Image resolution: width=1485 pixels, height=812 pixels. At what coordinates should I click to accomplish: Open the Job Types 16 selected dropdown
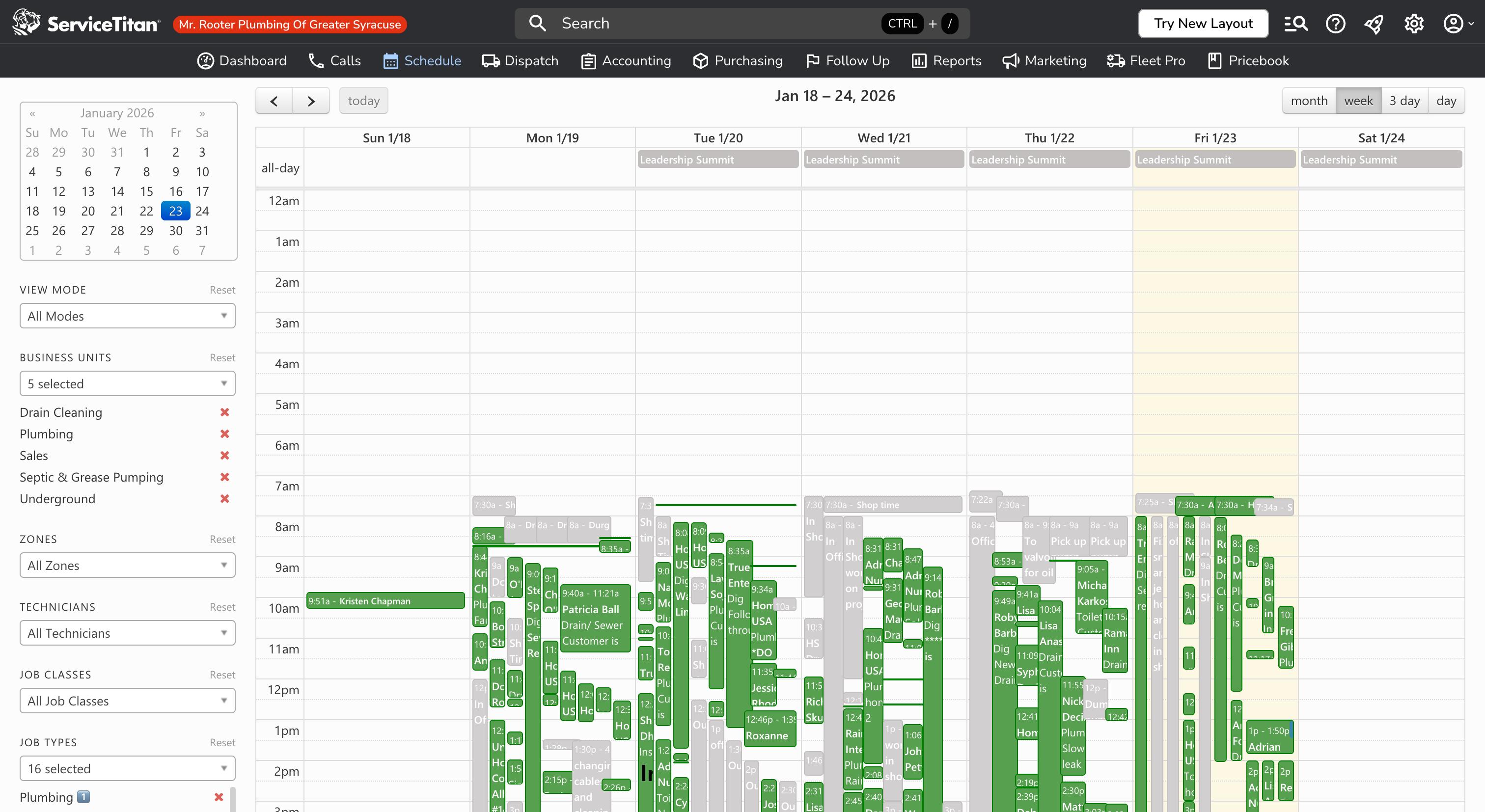[x=127, y=768]
